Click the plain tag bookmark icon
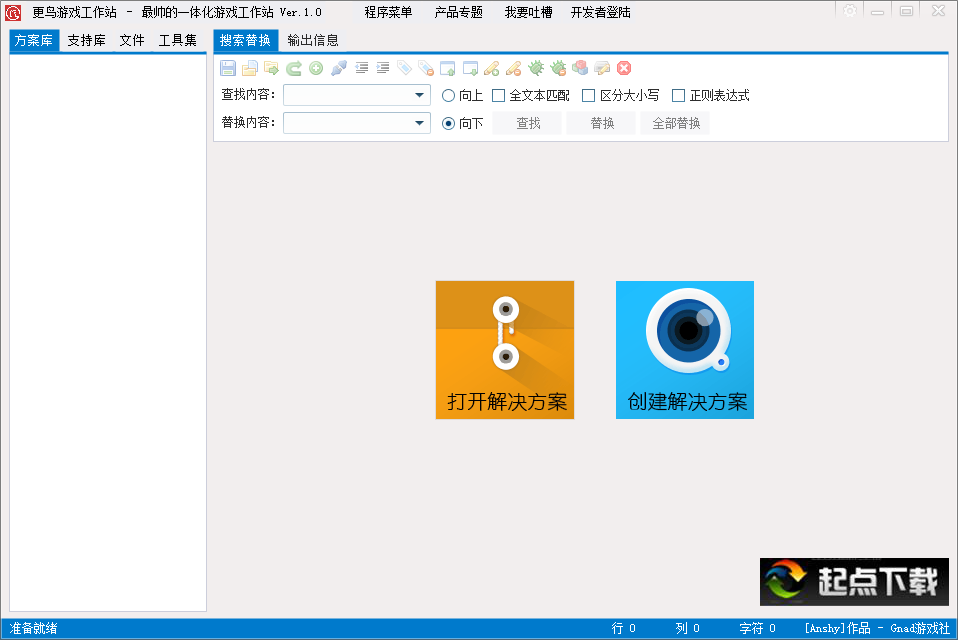 click(x=404, y=68)
